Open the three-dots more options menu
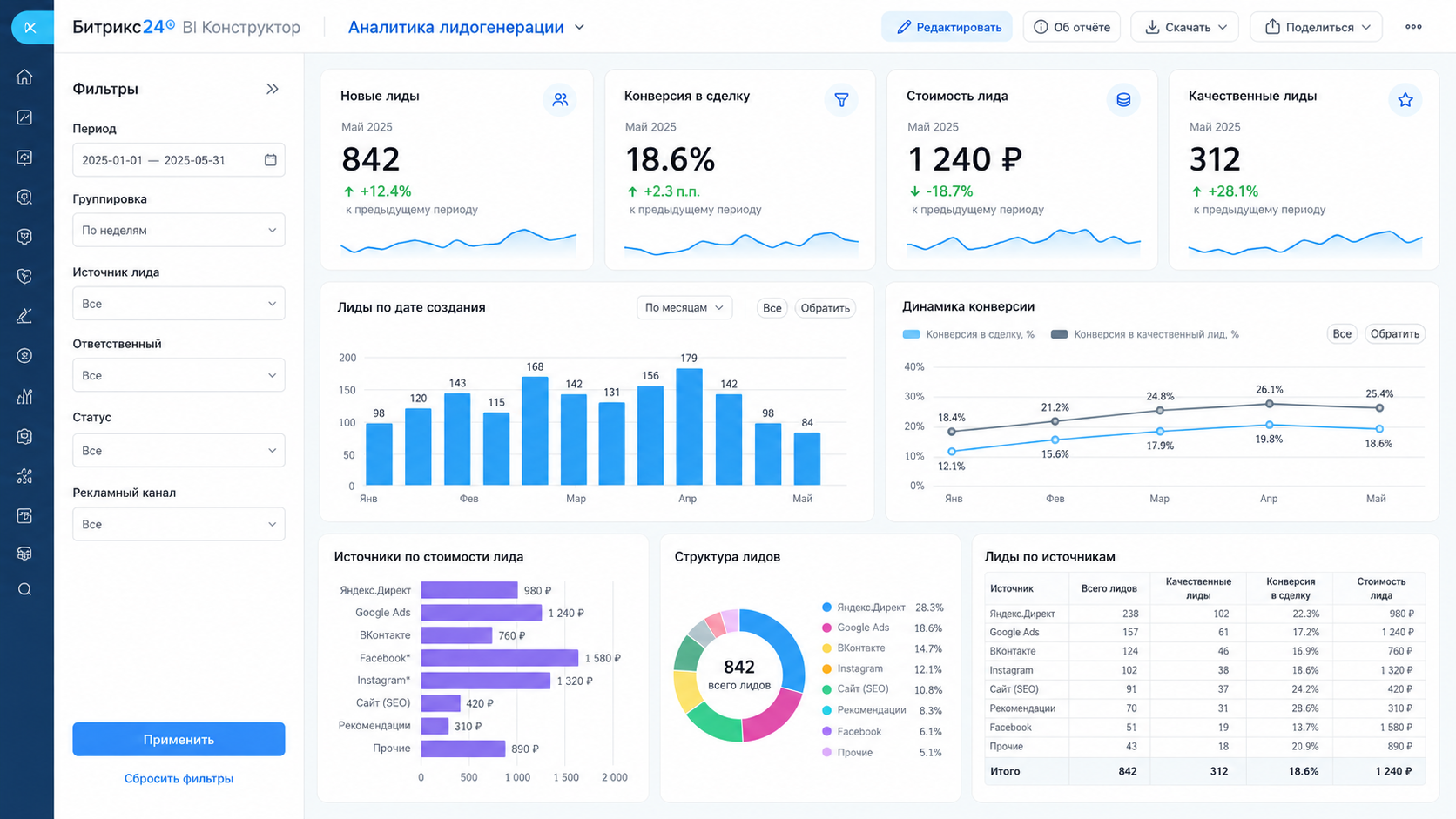The width and height of the screenshot is (1456, 819). pos(1413,27)
